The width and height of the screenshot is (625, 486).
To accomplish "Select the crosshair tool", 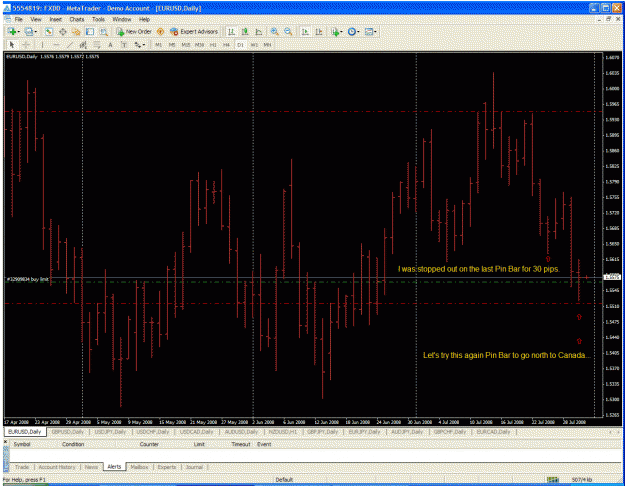I will [26, 45].
